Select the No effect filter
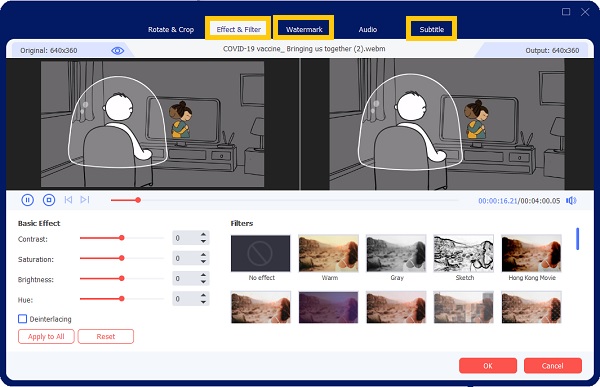Viewport: 600px width, 387px height. [x=261, y=253]
